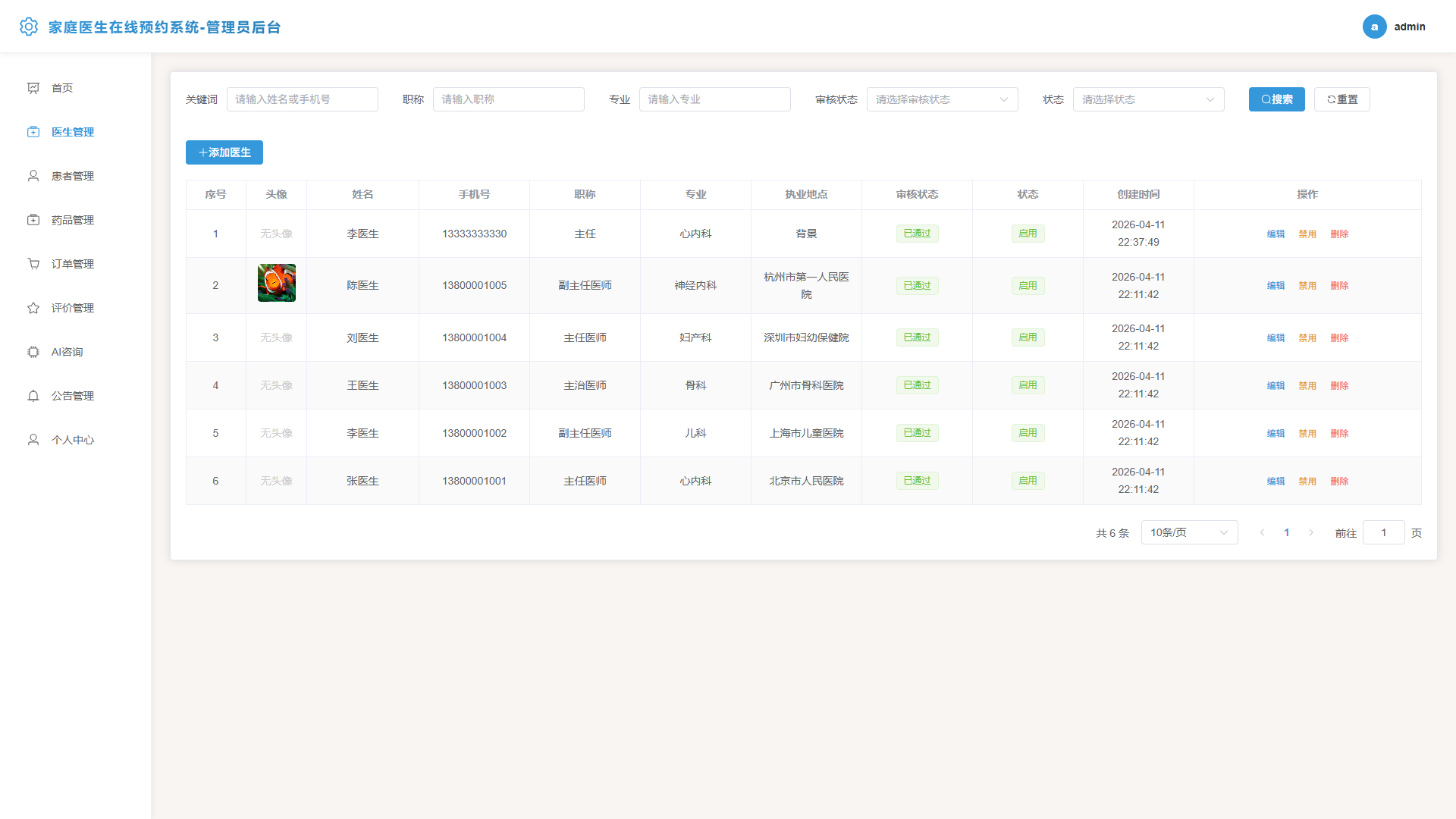Click the 公告管理 bell icon

pyautogui.click(x=33, y=396)
